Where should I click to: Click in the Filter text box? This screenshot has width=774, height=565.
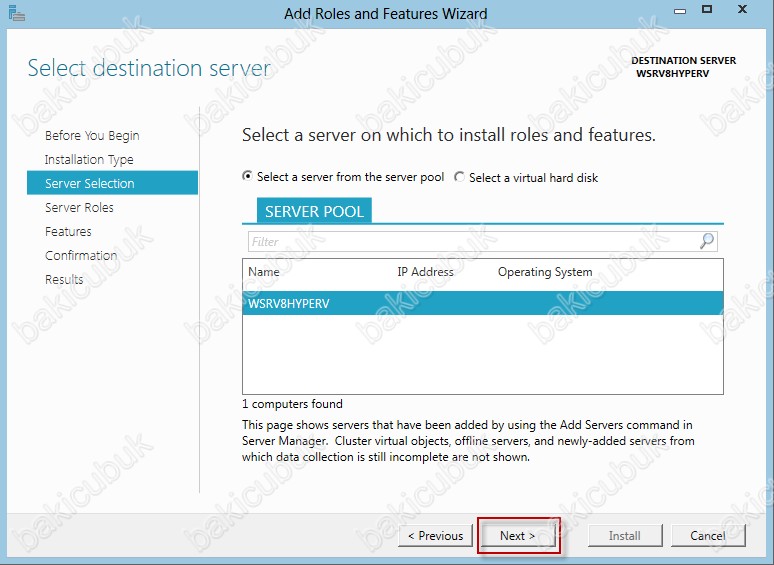[x=473, y=242]
